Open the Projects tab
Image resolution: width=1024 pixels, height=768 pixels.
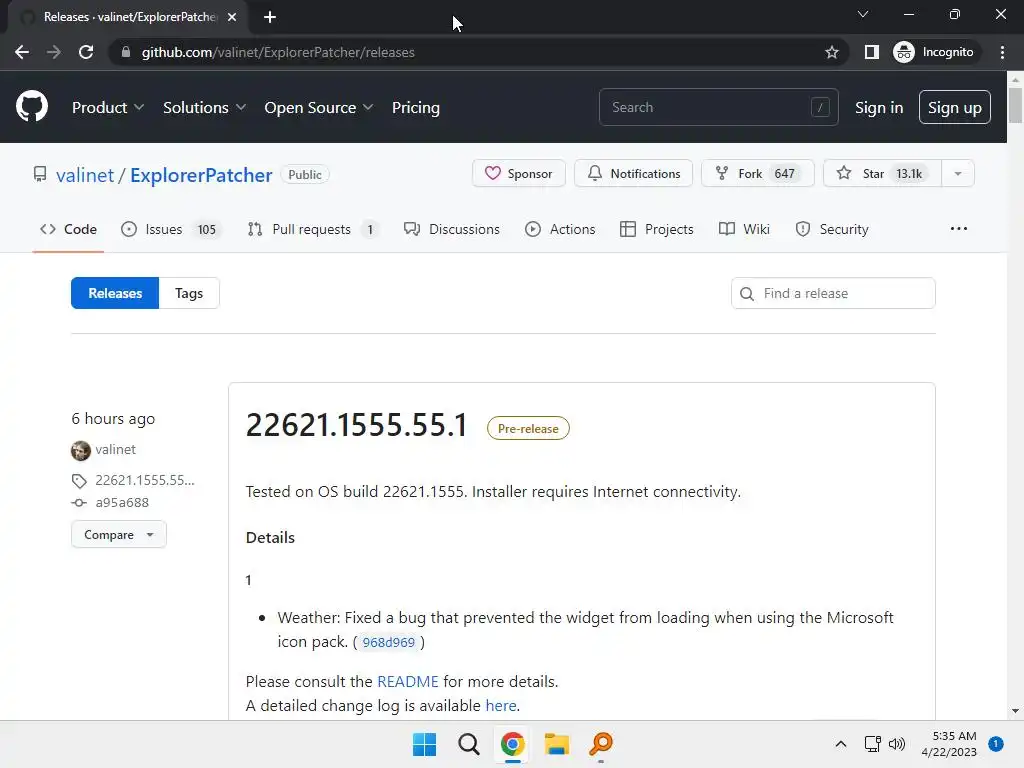click(x=657, y=229)
